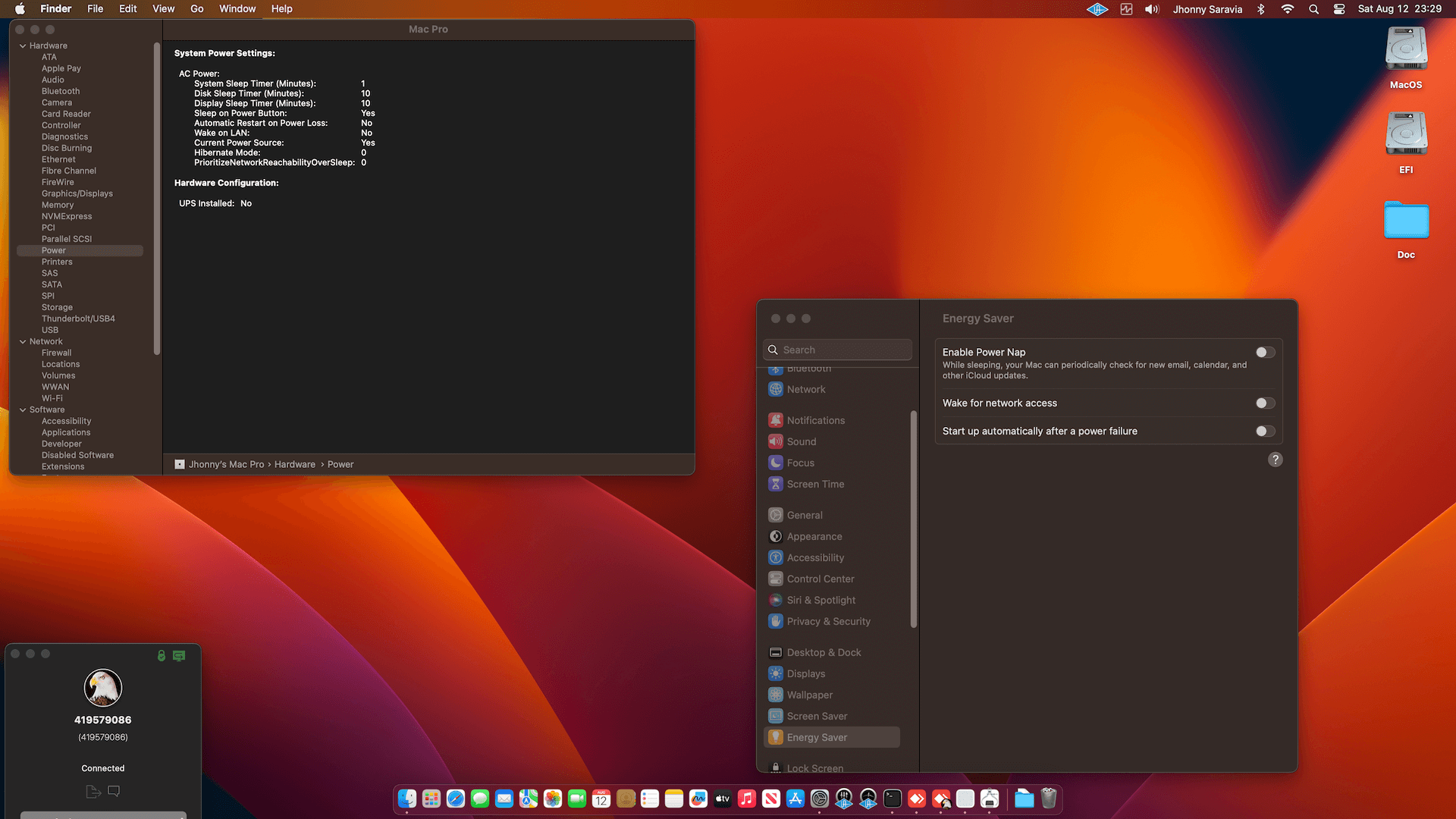Click the Energy Saver help button
Screen dimensions: 1456x819
[1276, 460]
